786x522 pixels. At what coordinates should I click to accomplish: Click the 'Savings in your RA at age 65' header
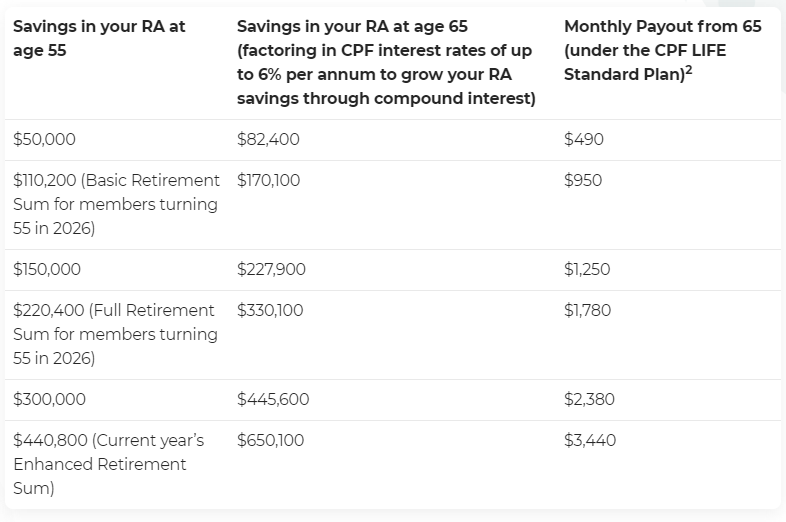(387, 62)
